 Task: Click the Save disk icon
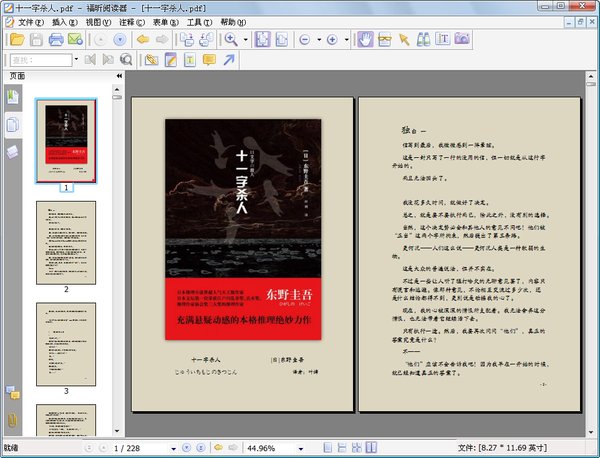tap(36, 39)
